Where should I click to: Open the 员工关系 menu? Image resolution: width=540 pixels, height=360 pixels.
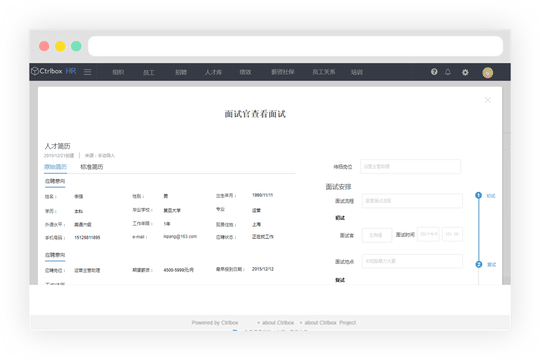click(324, 72)
